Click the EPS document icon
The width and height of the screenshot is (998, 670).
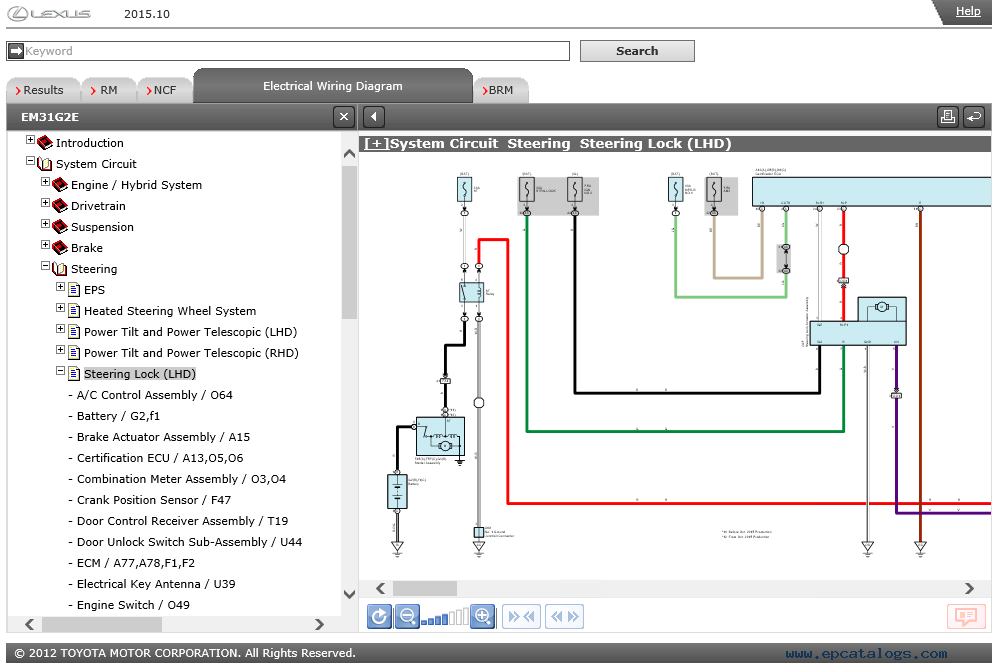[74, 290]
